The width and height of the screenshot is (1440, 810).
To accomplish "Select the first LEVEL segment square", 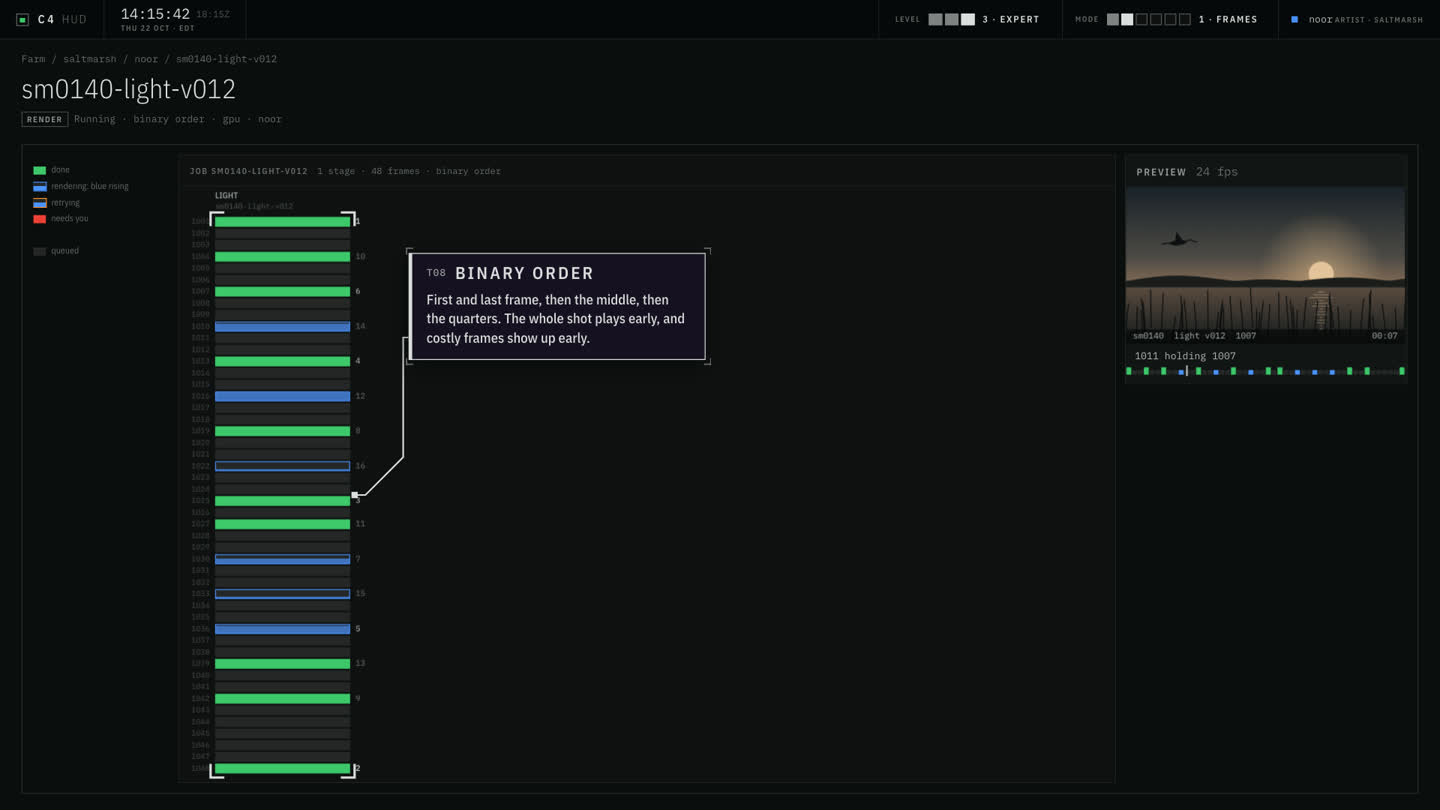I will (935, 19).
